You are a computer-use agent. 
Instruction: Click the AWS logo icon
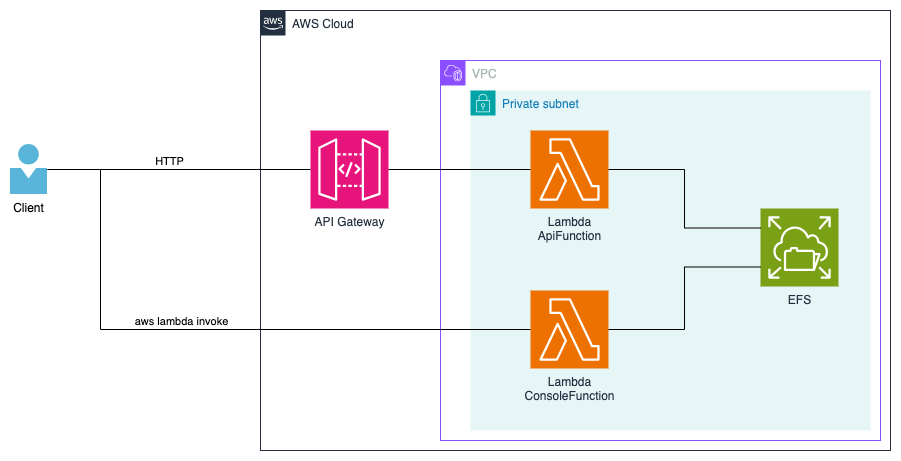pos(273,23)
